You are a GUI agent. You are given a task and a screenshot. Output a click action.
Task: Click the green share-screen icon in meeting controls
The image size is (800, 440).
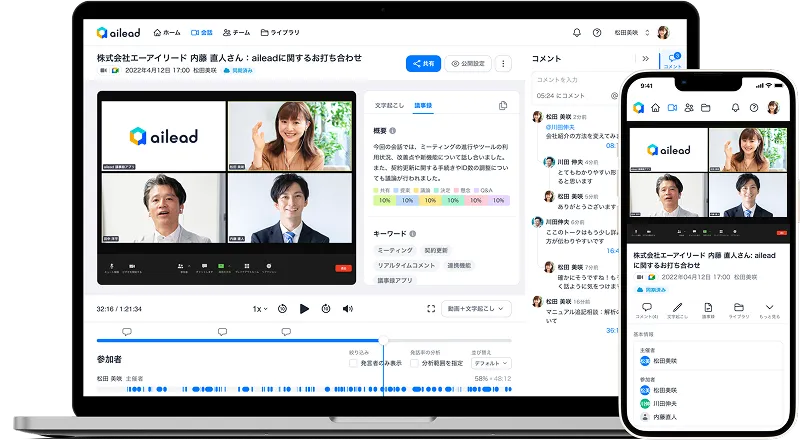[x=221, y=267]
